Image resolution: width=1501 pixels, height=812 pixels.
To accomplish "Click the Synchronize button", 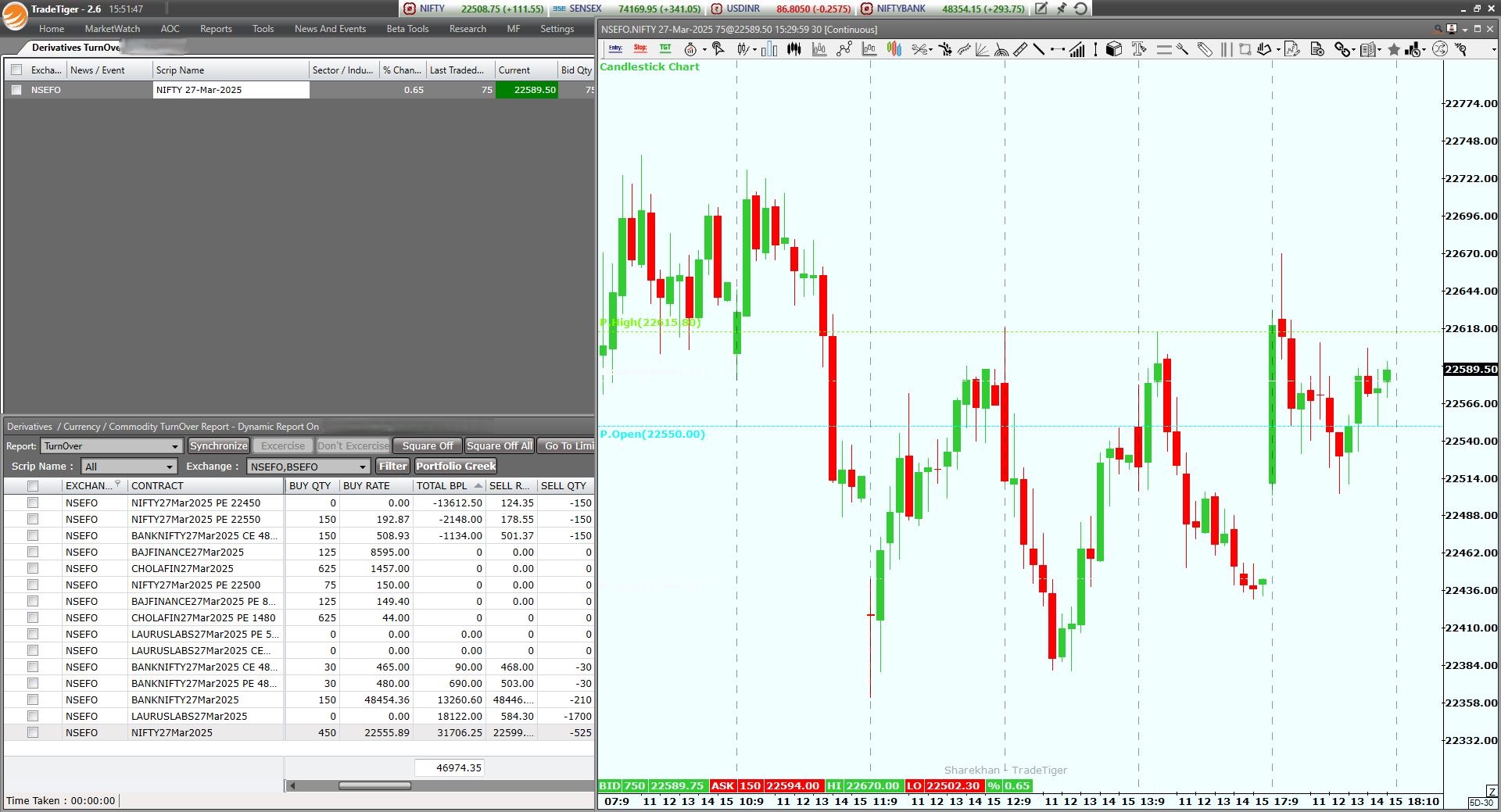I will tap(219, 445).
